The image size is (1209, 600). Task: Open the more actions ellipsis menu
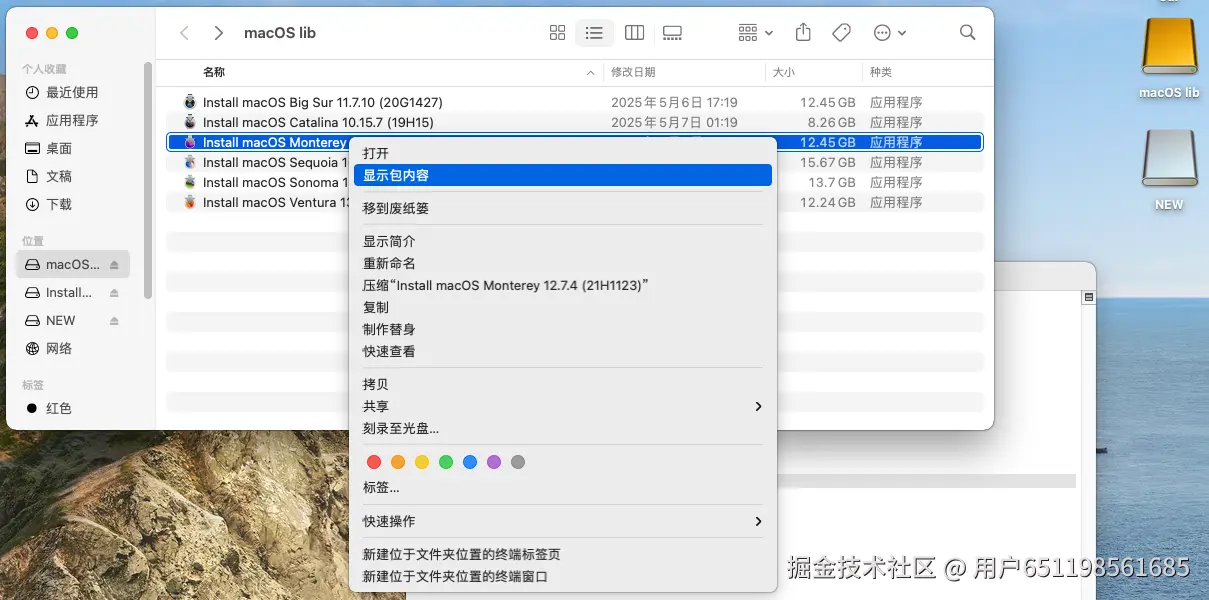890,33
